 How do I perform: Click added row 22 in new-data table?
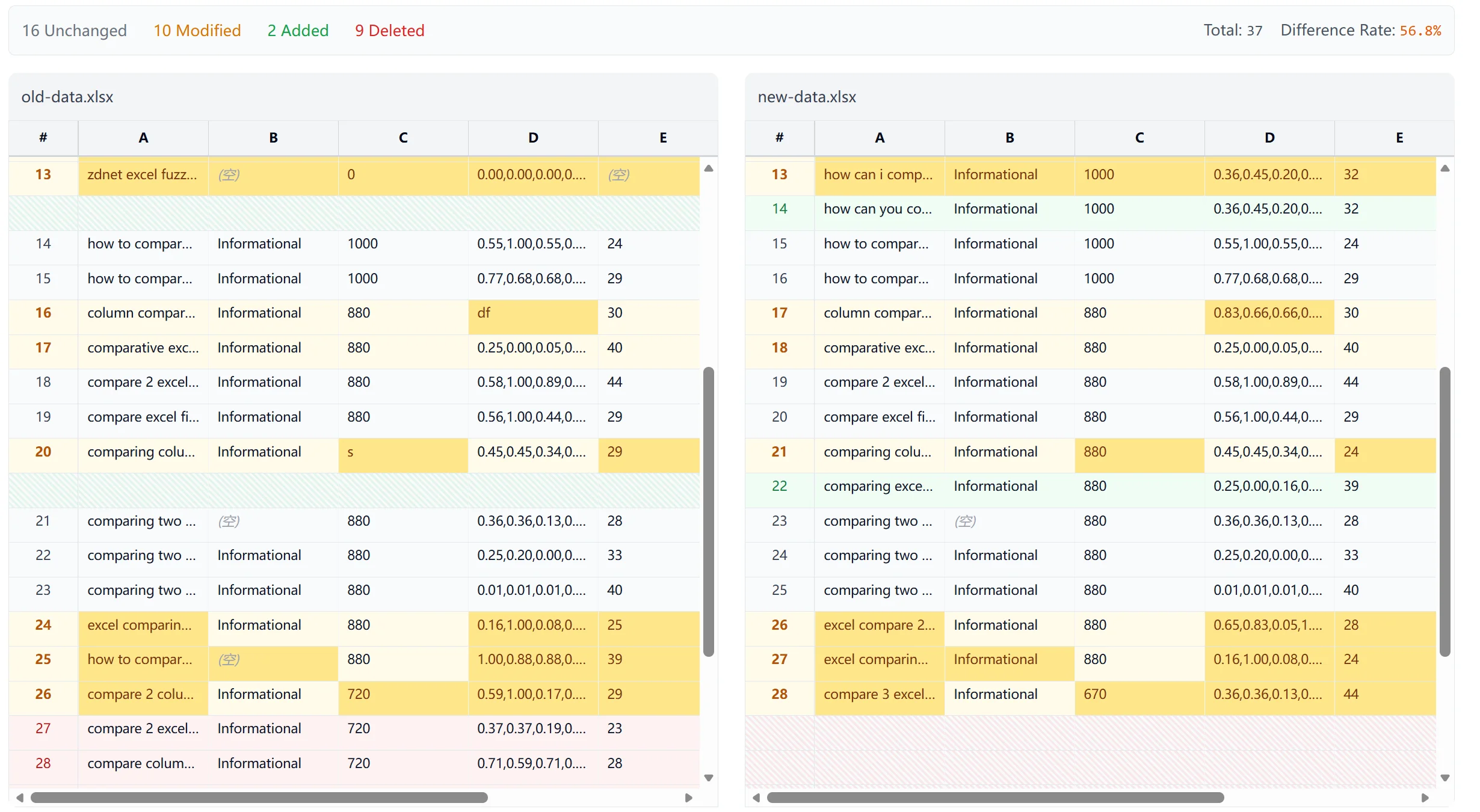pyautogui.click(x=1023, y=486)
